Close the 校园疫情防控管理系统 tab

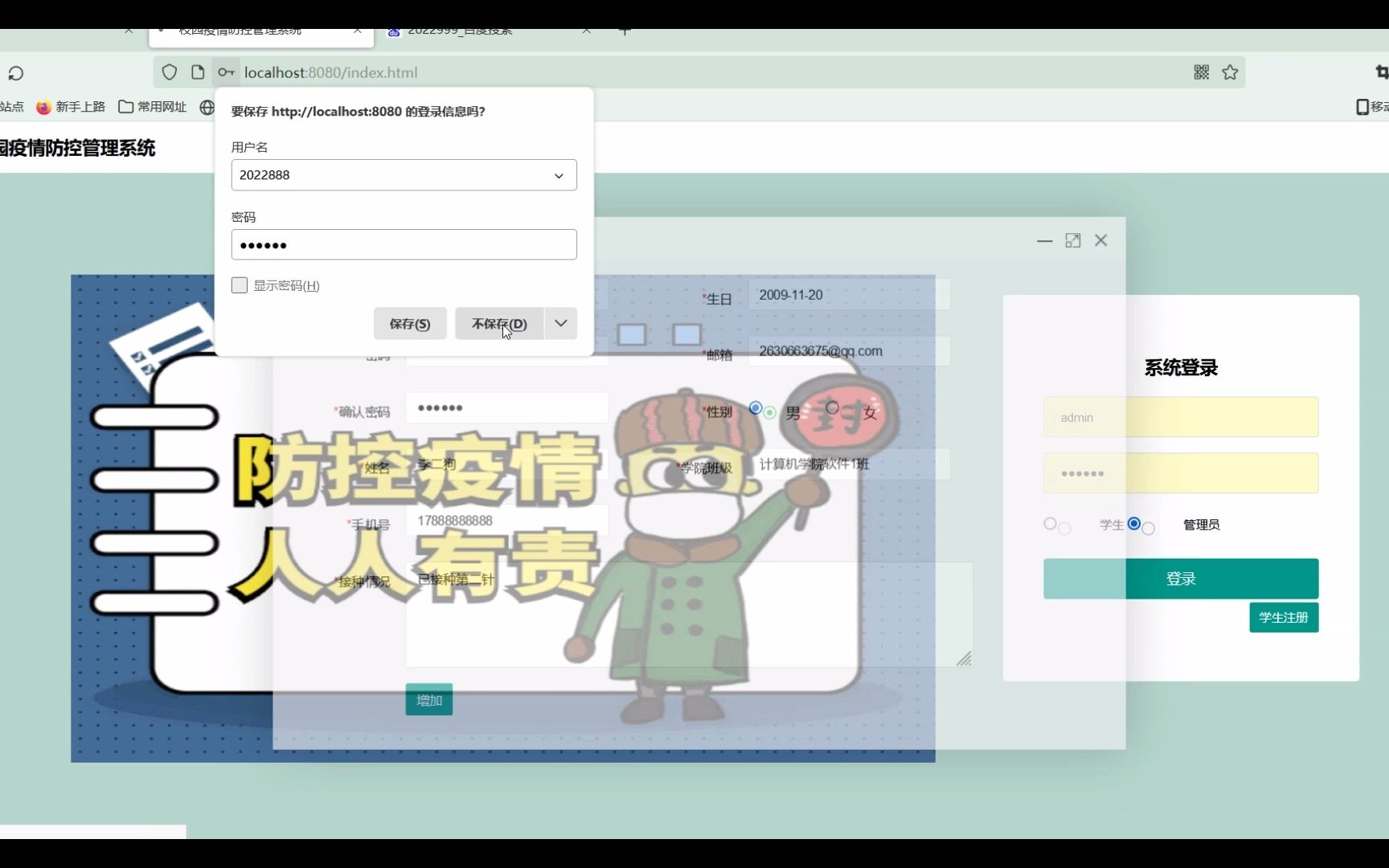coord(357,31)
